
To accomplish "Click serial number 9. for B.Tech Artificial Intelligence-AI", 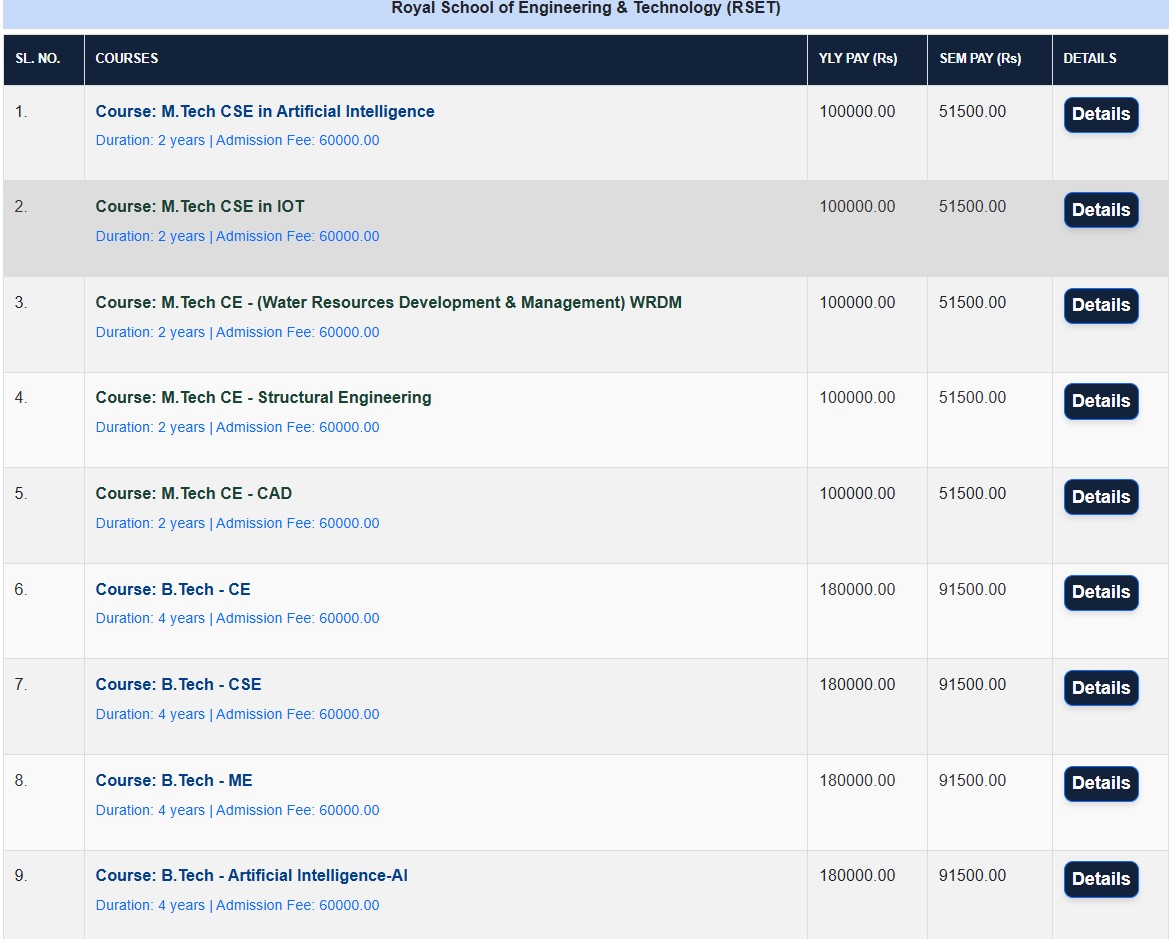I will [x=21, y=876].
